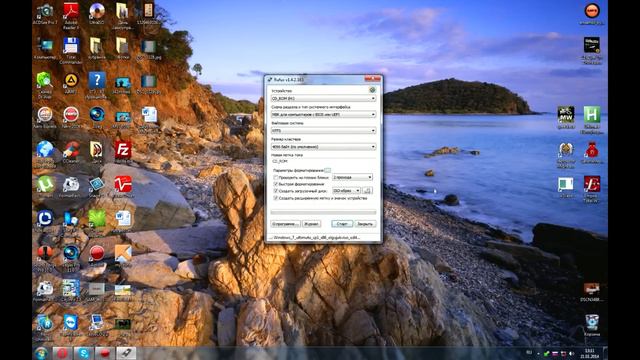The image size is (640, 360).
Task: Open the number of passes dropdown
Action: pyautogui.click(x=352, y=178)
